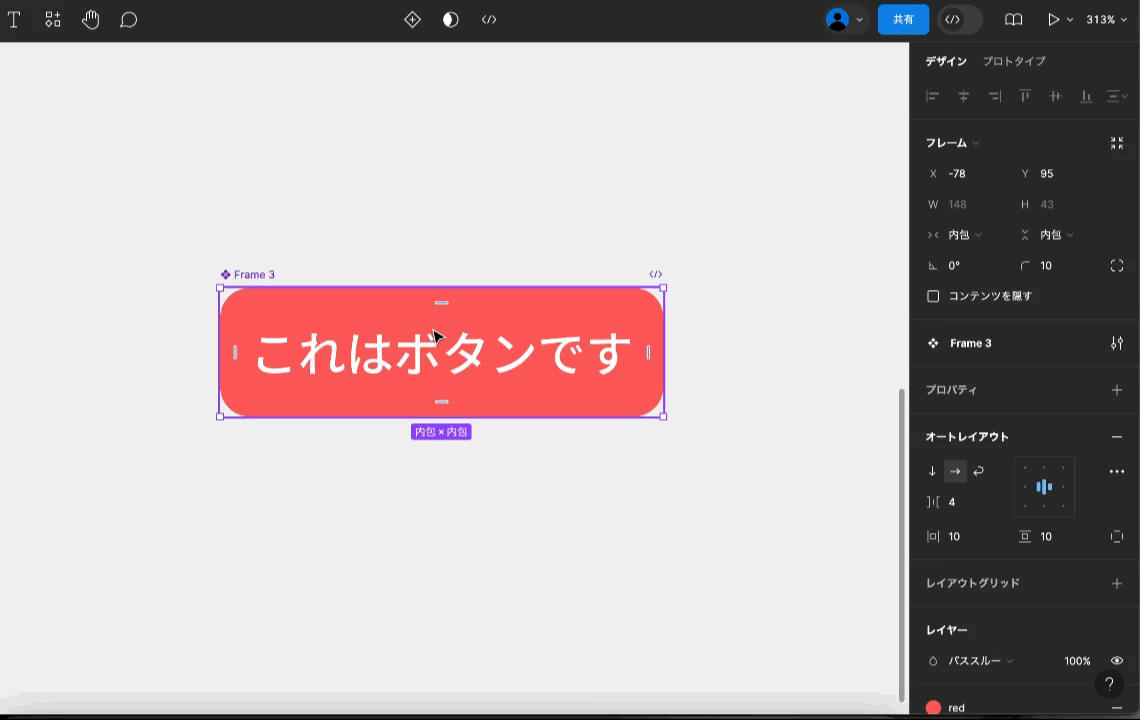Open the help question mark button
The image size is (1140, 720).
point(1109,684)
